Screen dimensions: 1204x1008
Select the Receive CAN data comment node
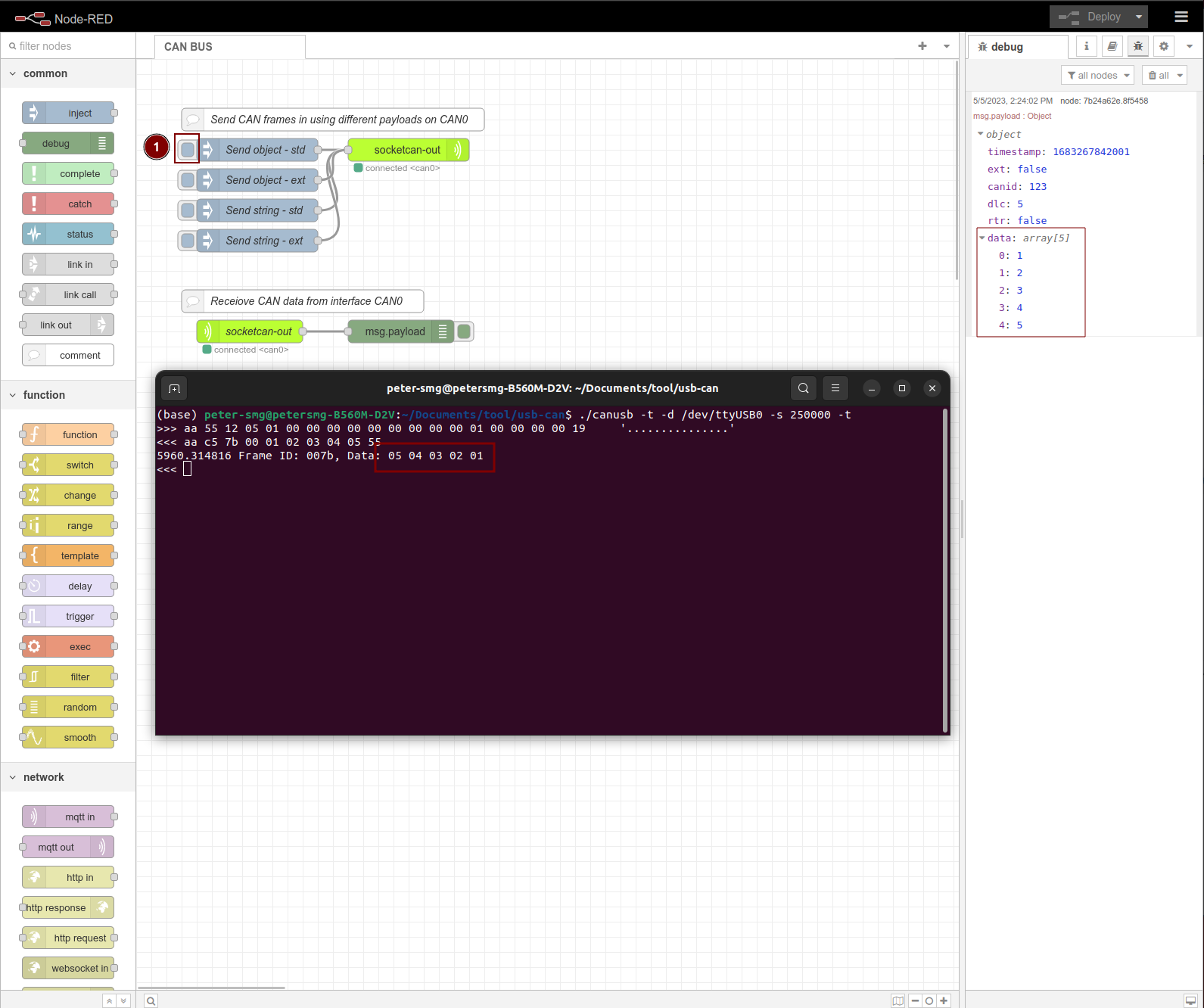(x=303, y=301)
